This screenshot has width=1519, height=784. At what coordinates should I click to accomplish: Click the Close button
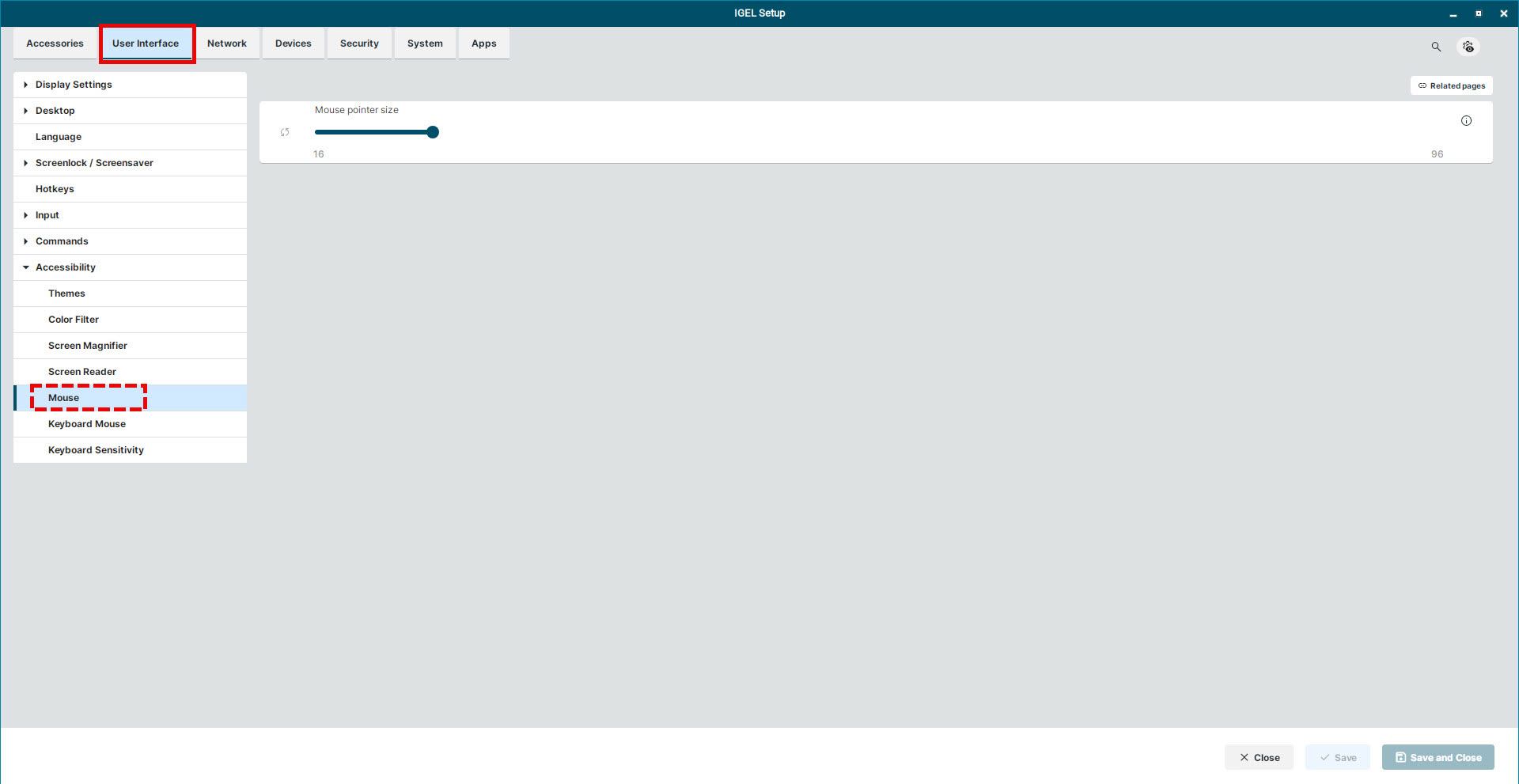pos(1259,757)
